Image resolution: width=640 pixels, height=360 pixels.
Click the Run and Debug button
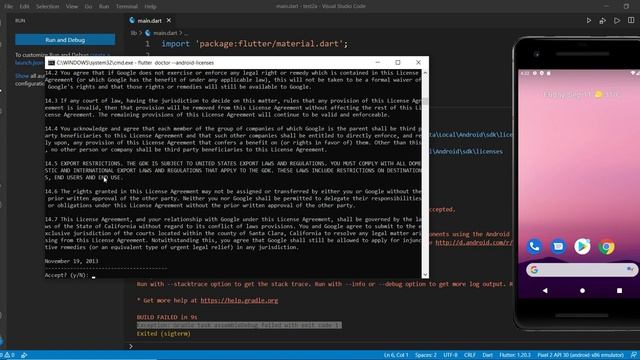click(65, 40)
